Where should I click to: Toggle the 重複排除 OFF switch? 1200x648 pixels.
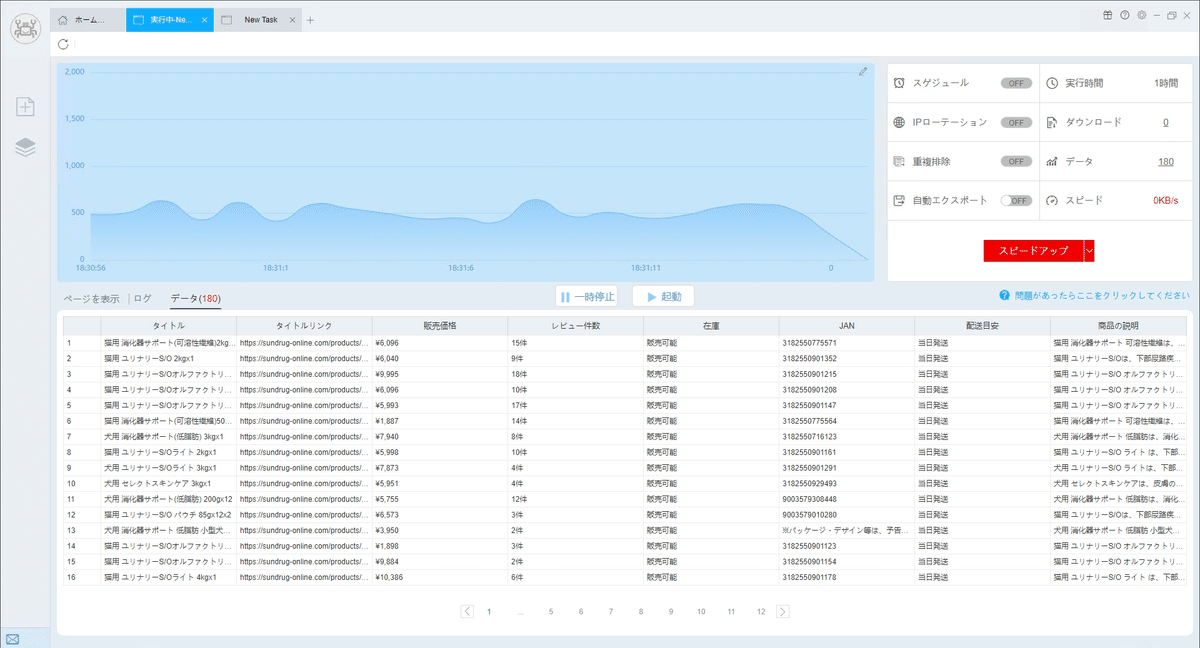click(1016, 161)
